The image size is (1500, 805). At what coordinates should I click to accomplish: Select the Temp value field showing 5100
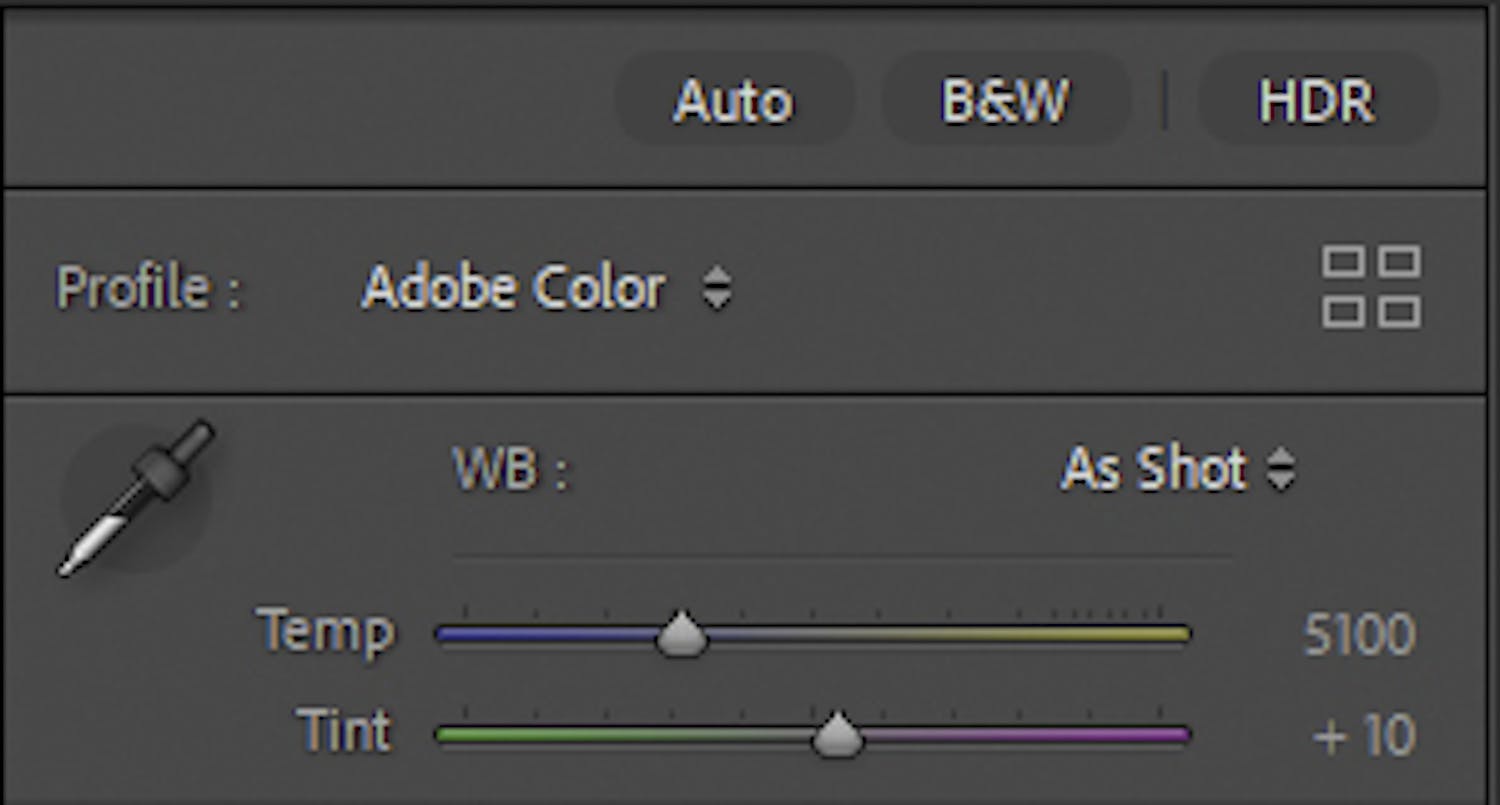point(1359,635)
